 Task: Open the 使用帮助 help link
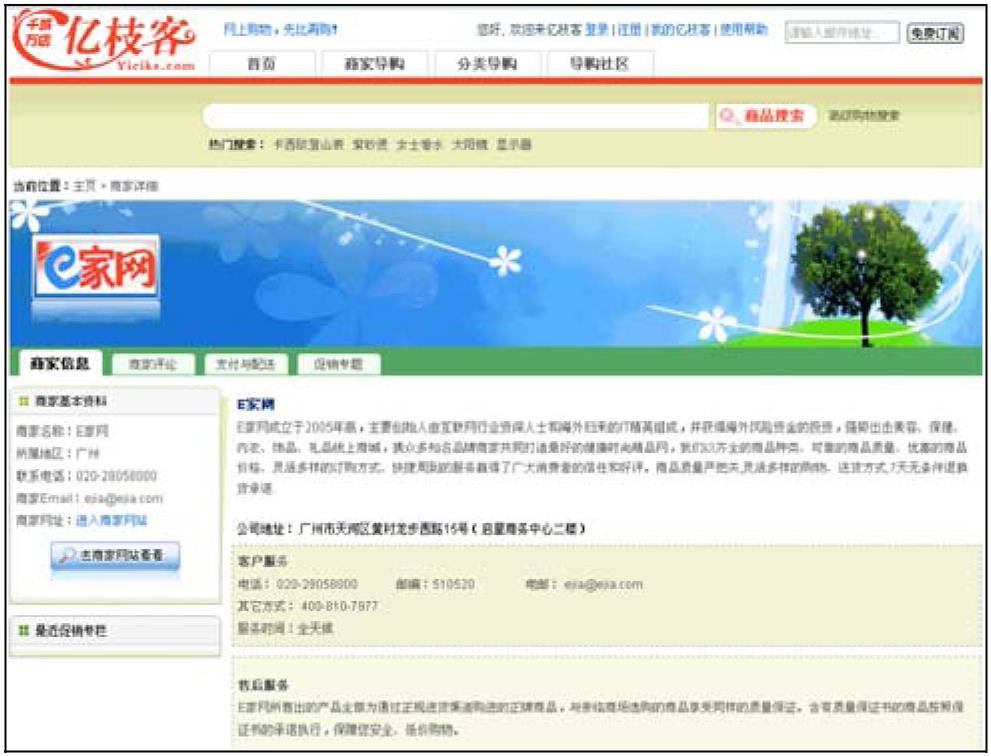(744, 30)
